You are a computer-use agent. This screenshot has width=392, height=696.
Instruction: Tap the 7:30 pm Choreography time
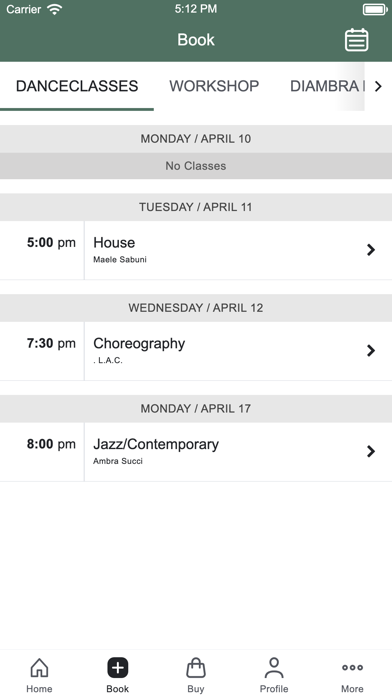(x=51, y=344)
